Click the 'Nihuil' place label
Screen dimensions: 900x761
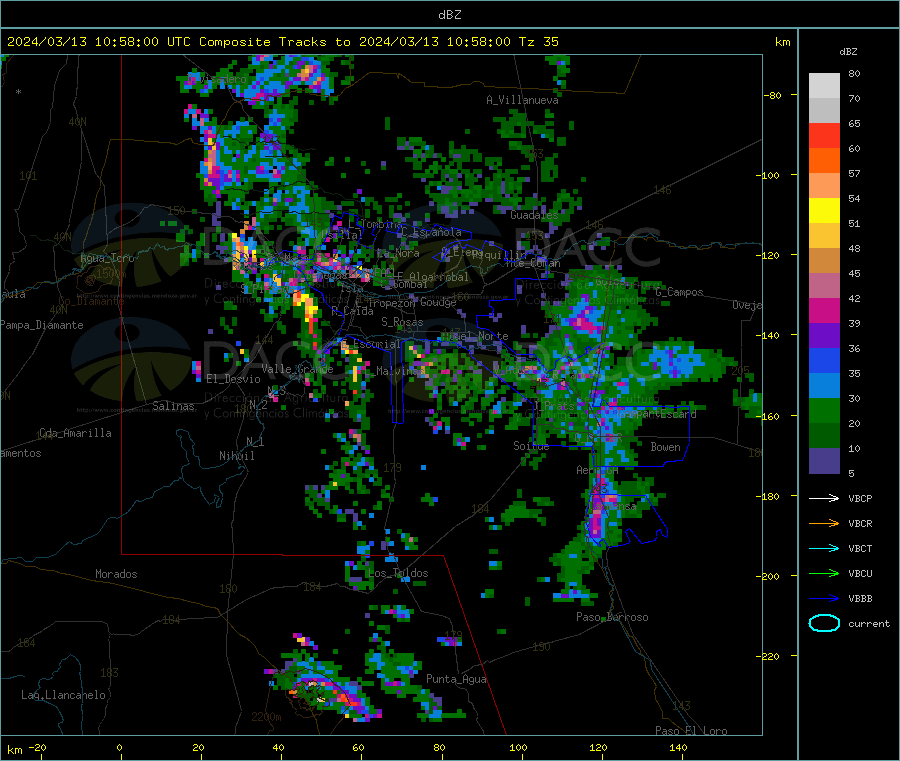click(x=236, y=456)
